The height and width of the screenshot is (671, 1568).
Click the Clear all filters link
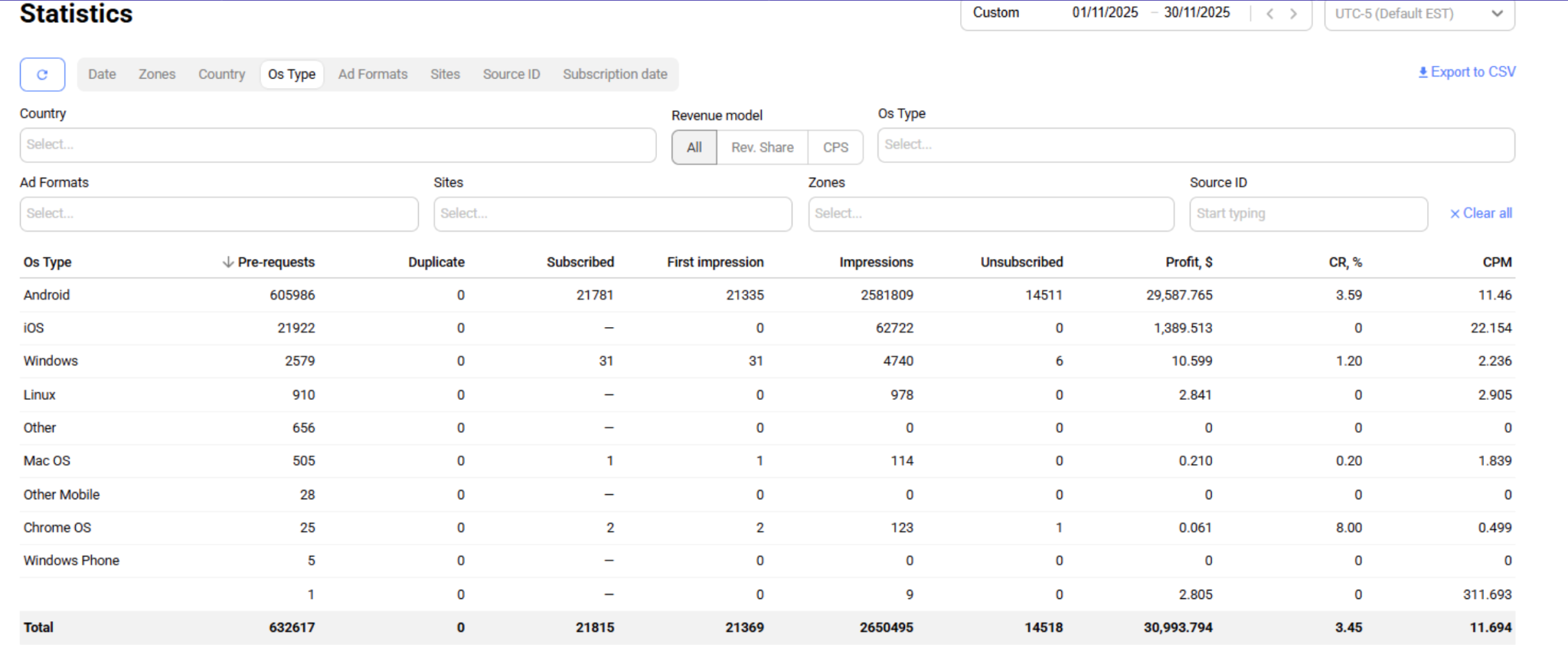1481,214
